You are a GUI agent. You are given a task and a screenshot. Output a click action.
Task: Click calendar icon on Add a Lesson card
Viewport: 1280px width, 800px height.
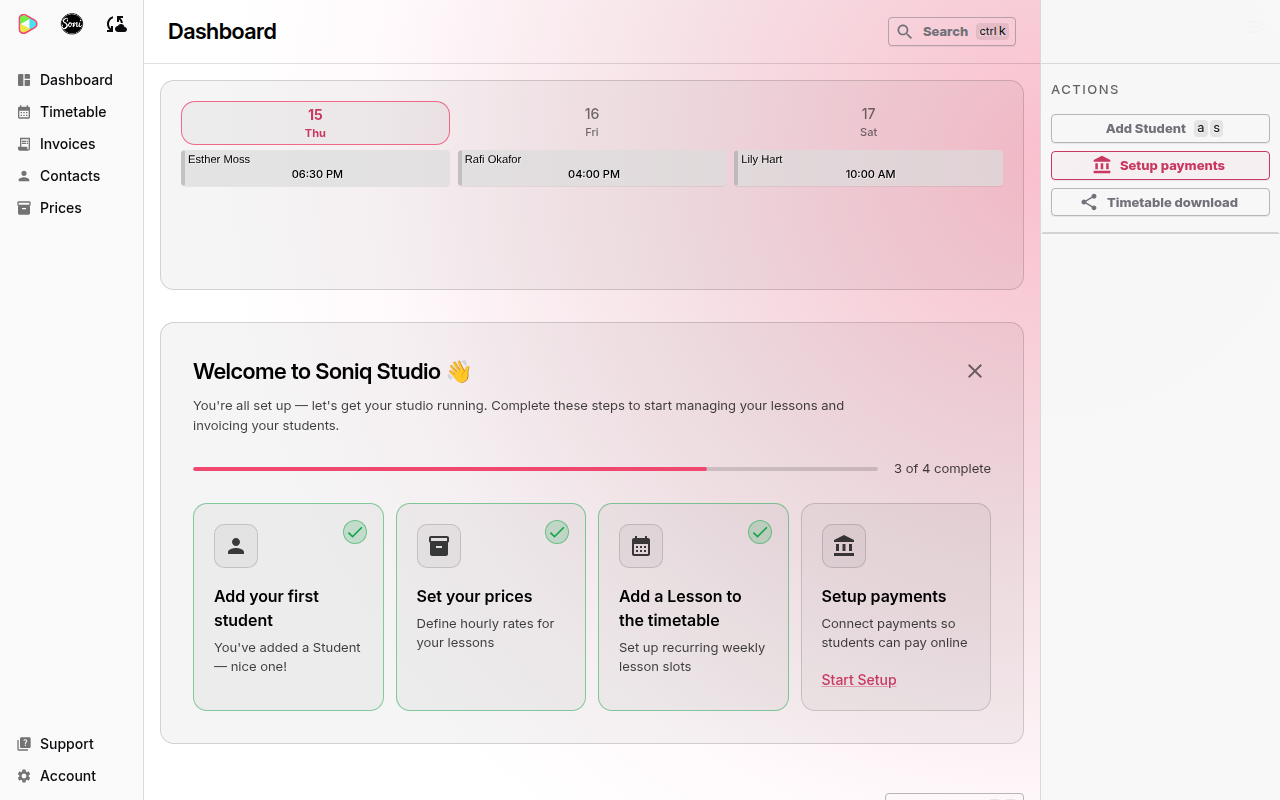coord(641,546)
